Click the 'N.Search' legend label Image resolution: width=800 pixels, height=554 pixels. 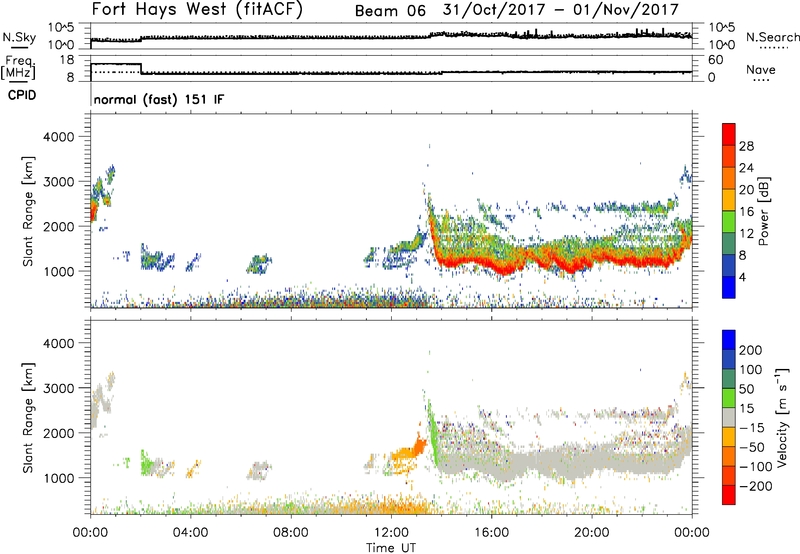tap(772, 37)
